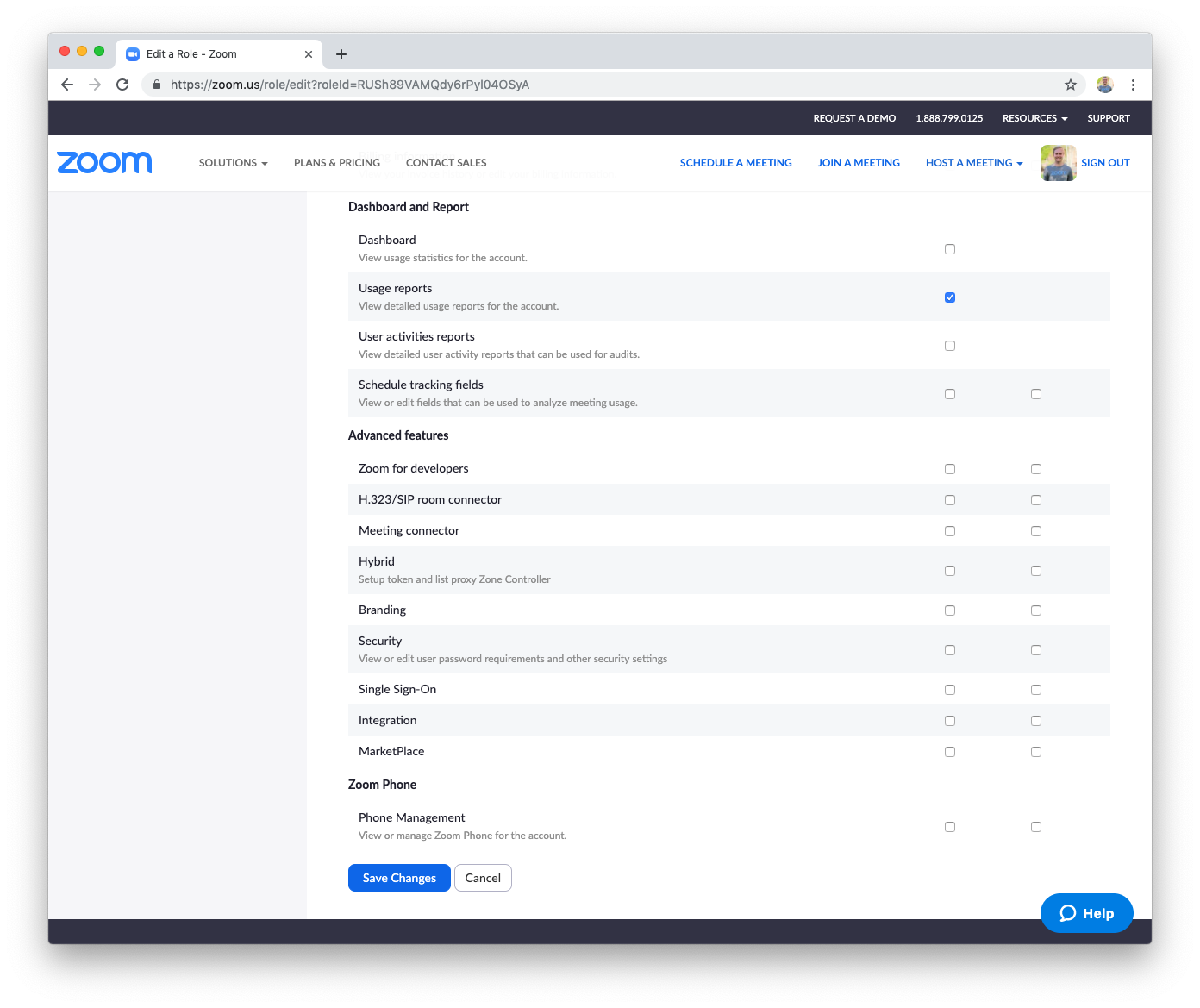Enable the right Integration checkbox
This screenshot has height=1008, width=1200.
click(x=1036, y=721)
